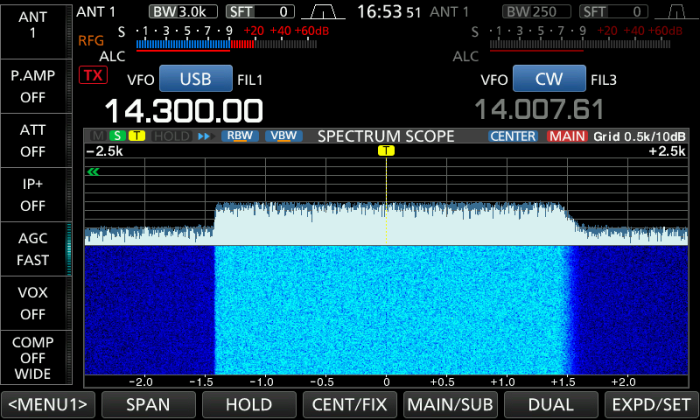Screen dimensions: 700x420
Task: Tap the 0 center axis label
Action: pos(386,382)
